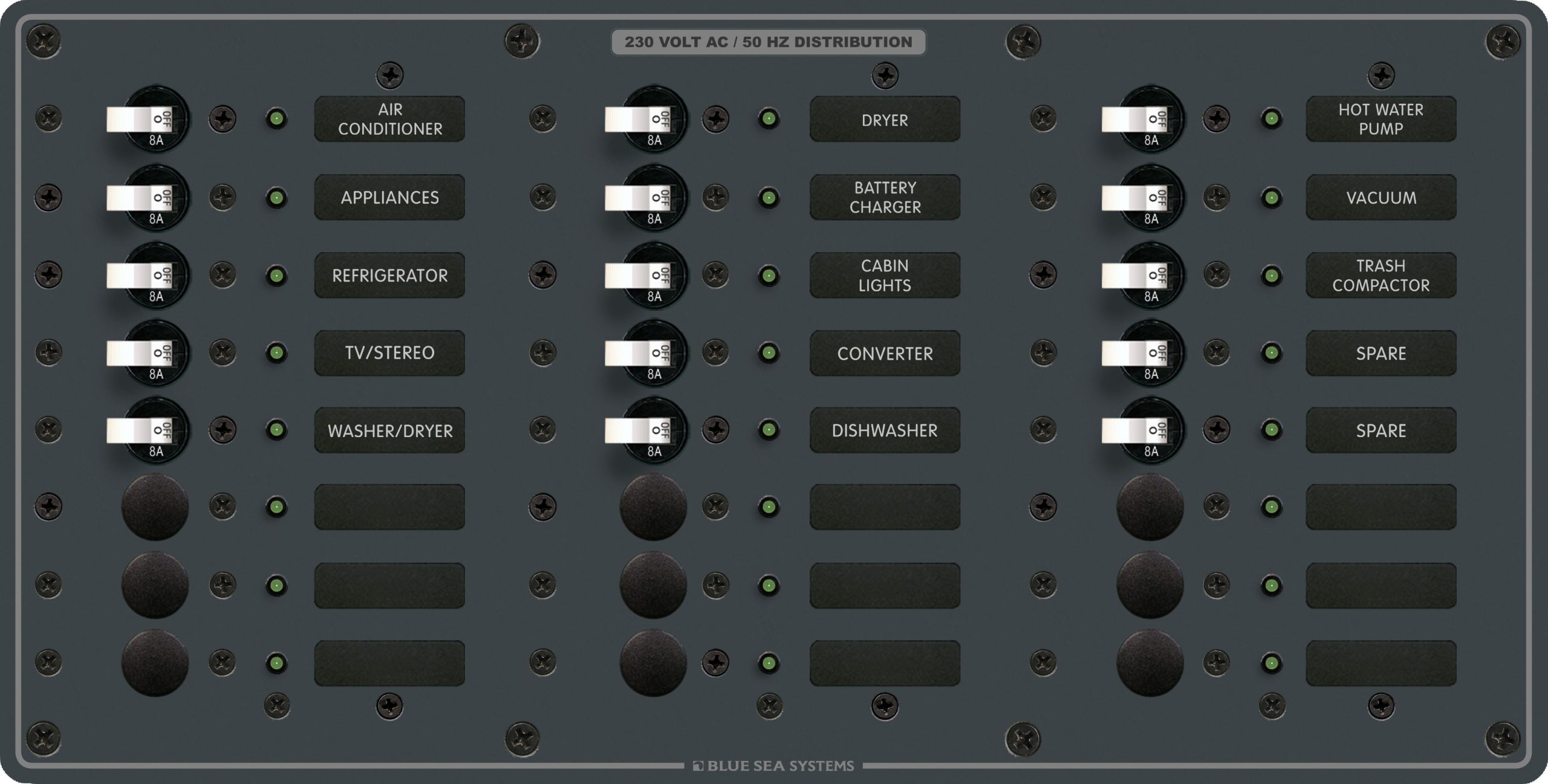The height and width of the screenshot is (784, 1548).
Task: Click the green LED beside Air Conditioner
Action: [277, 118]
